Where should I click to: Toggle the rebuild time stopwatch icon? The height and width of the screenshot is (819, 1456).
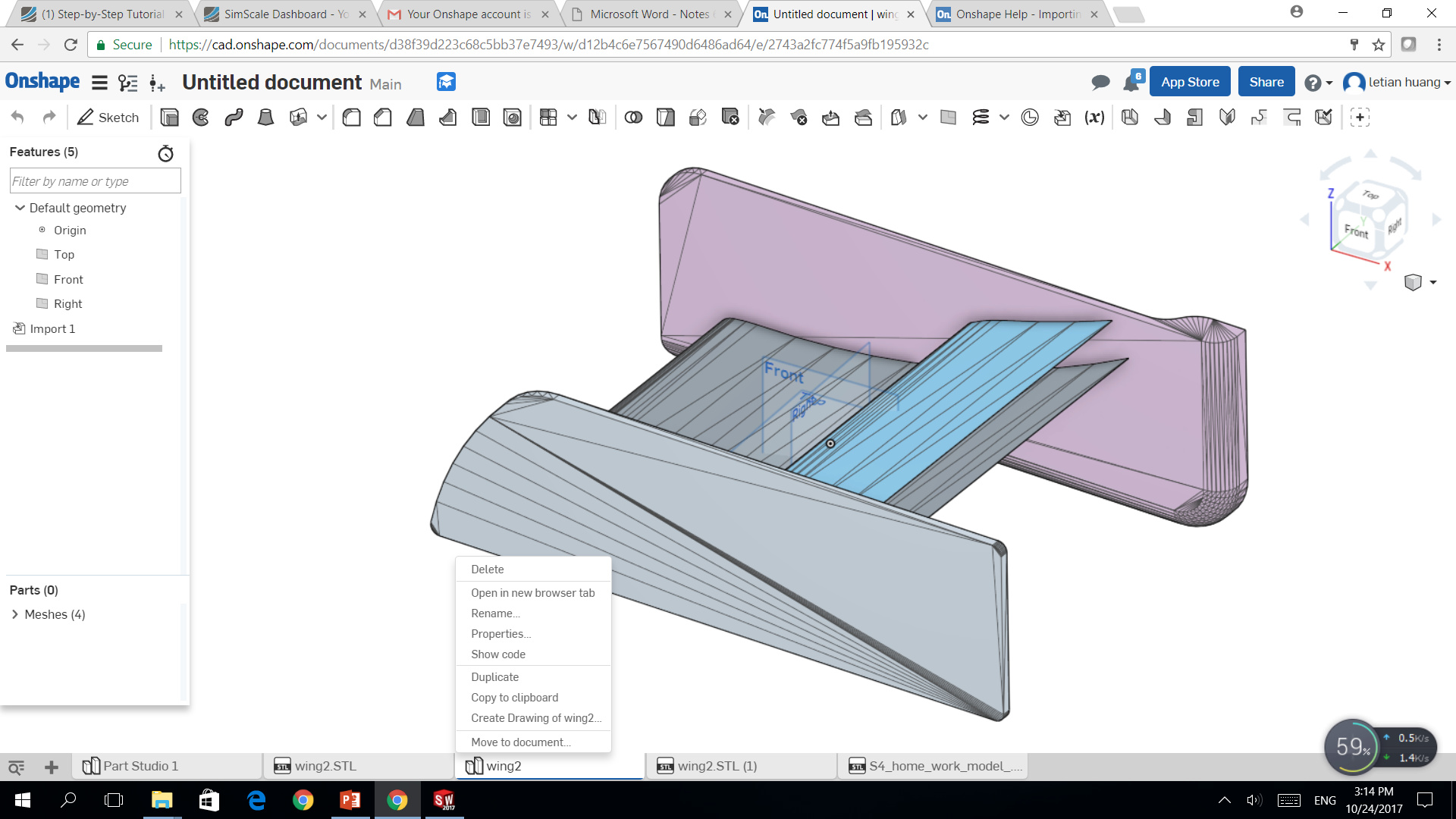[165, 154]
